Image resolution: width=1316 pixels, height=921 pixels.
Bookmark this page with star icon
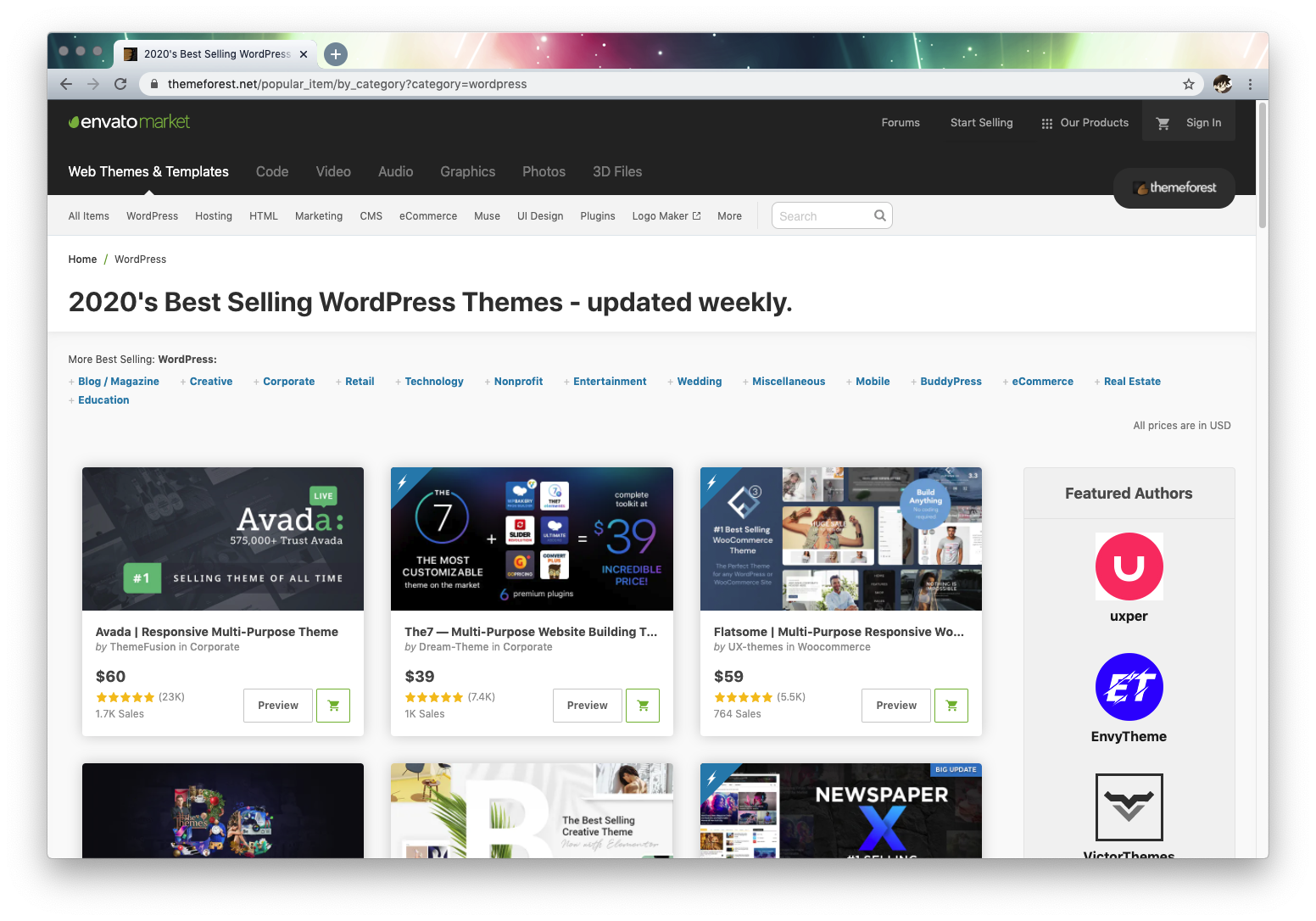tap(1189, 84)
